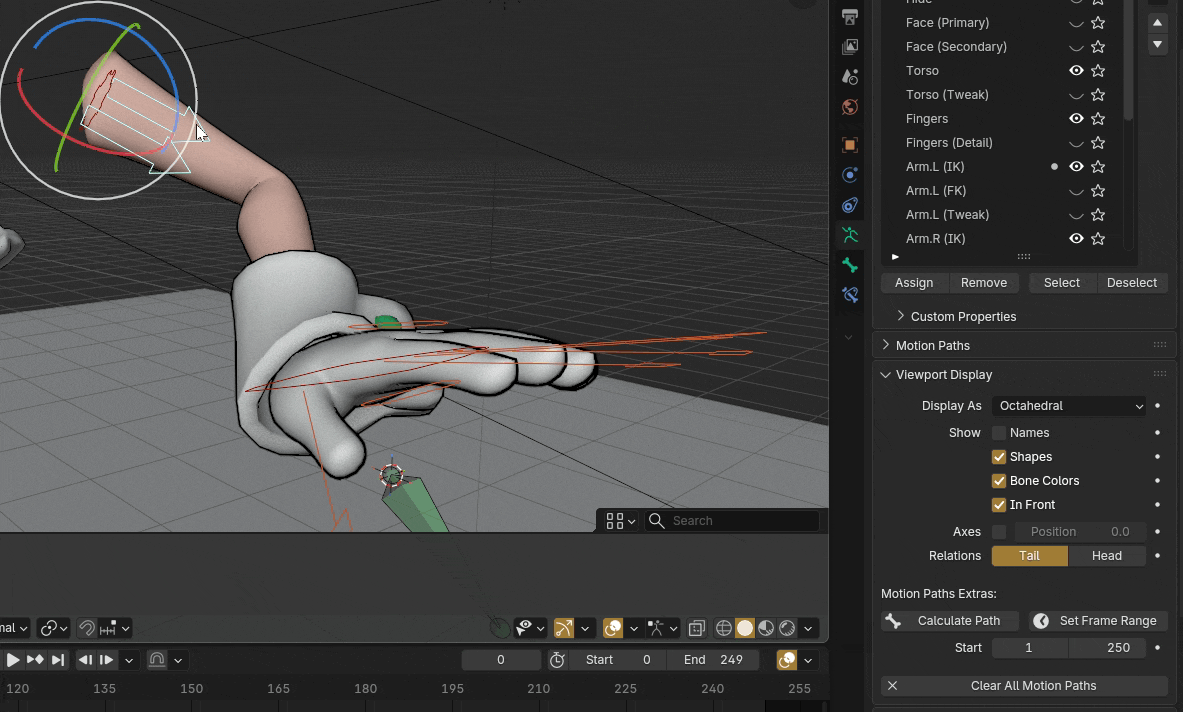Open the Scene properties tab

pyautogui.click(x=850, y=77)
